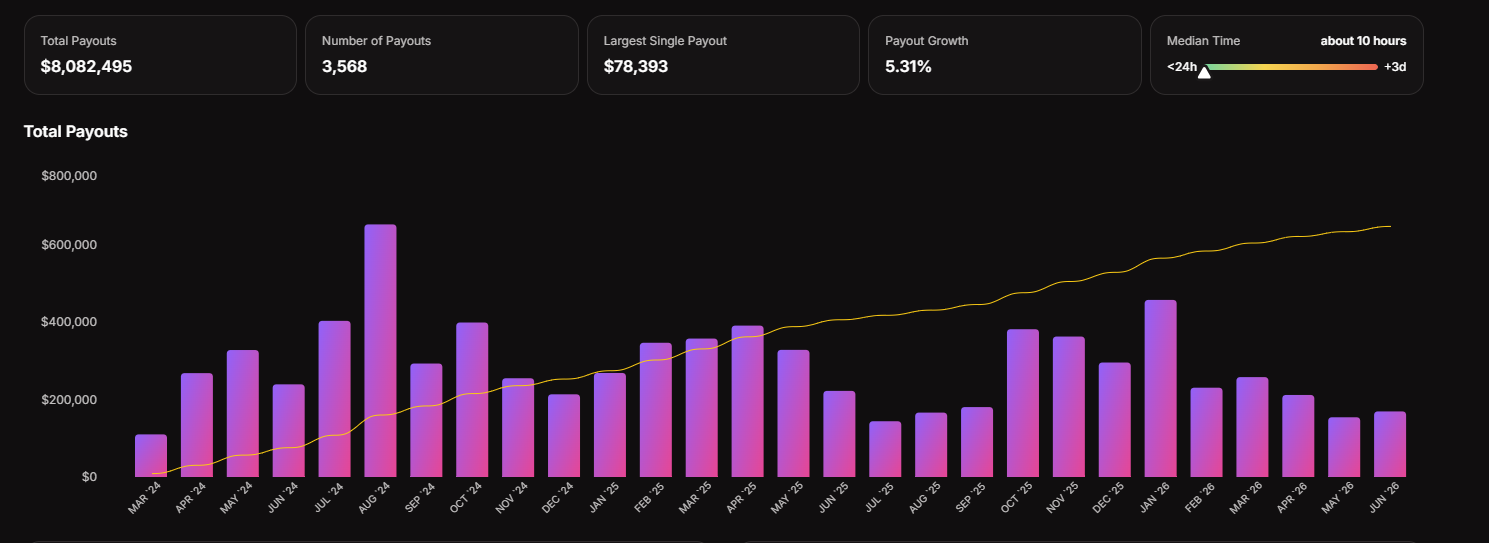Click the OCT '24 payout bar
This screenshot has width=1489, height=543.
[472, 399]
